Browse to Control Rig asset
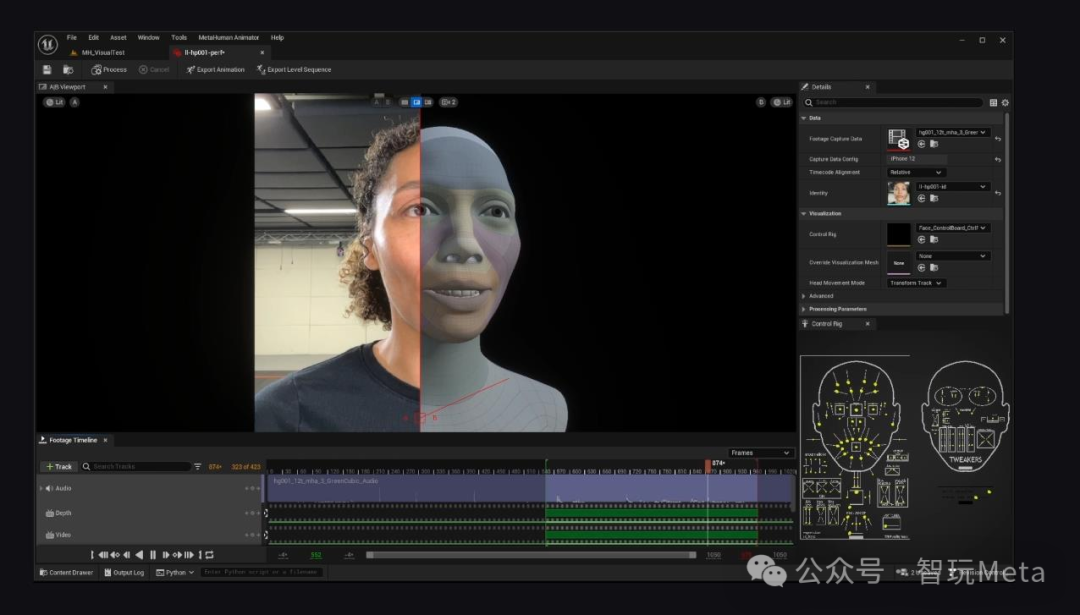The image size is (1080, 615). coord(934,240)
